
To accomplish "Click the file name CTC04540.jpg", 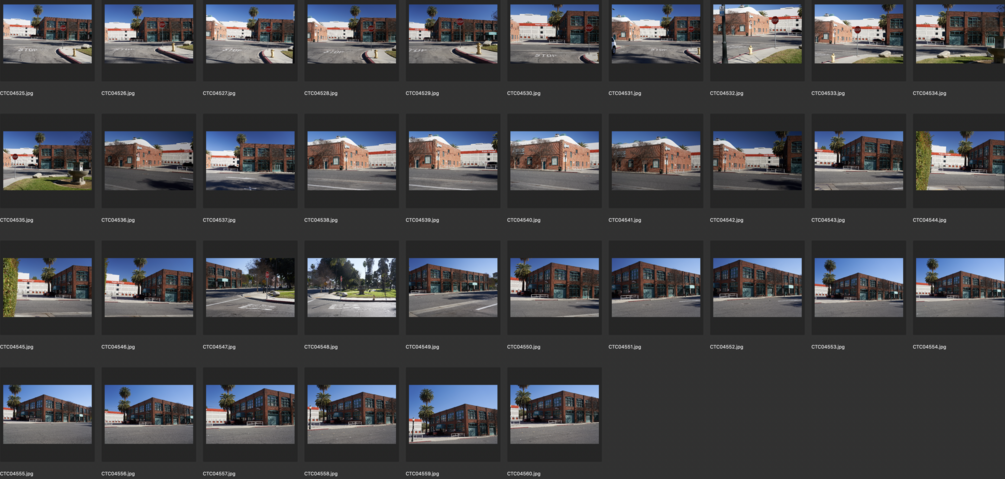I will [x=524, y=220].
